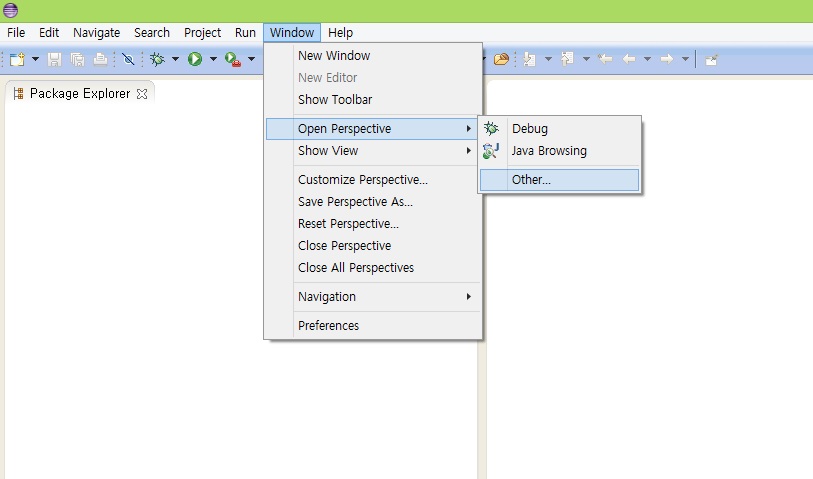Choose Java Browsing perspective
Viewport: 813px width, 479px height.
coord(549,151)
